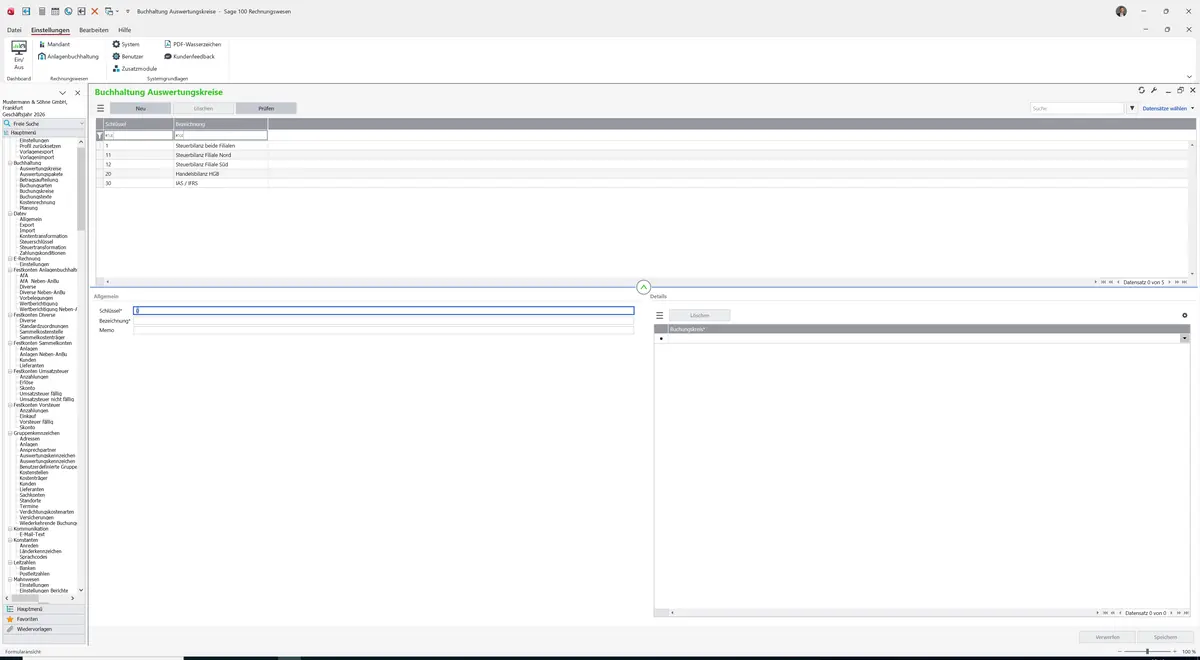
Task: Click into the Schlüssel input field
Action: coord(384,311)
